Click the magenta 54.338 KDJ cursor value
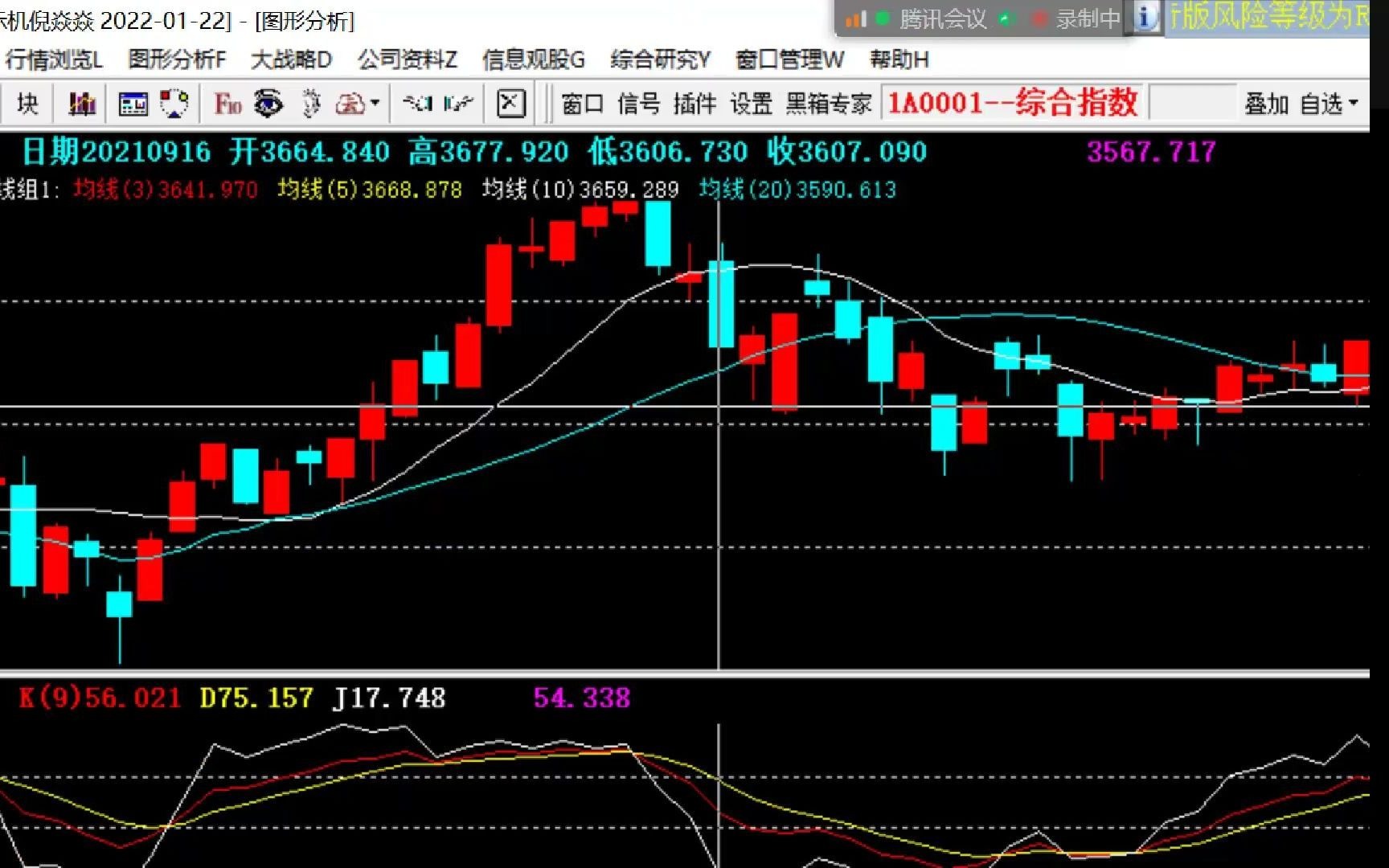 coord(582,698)
